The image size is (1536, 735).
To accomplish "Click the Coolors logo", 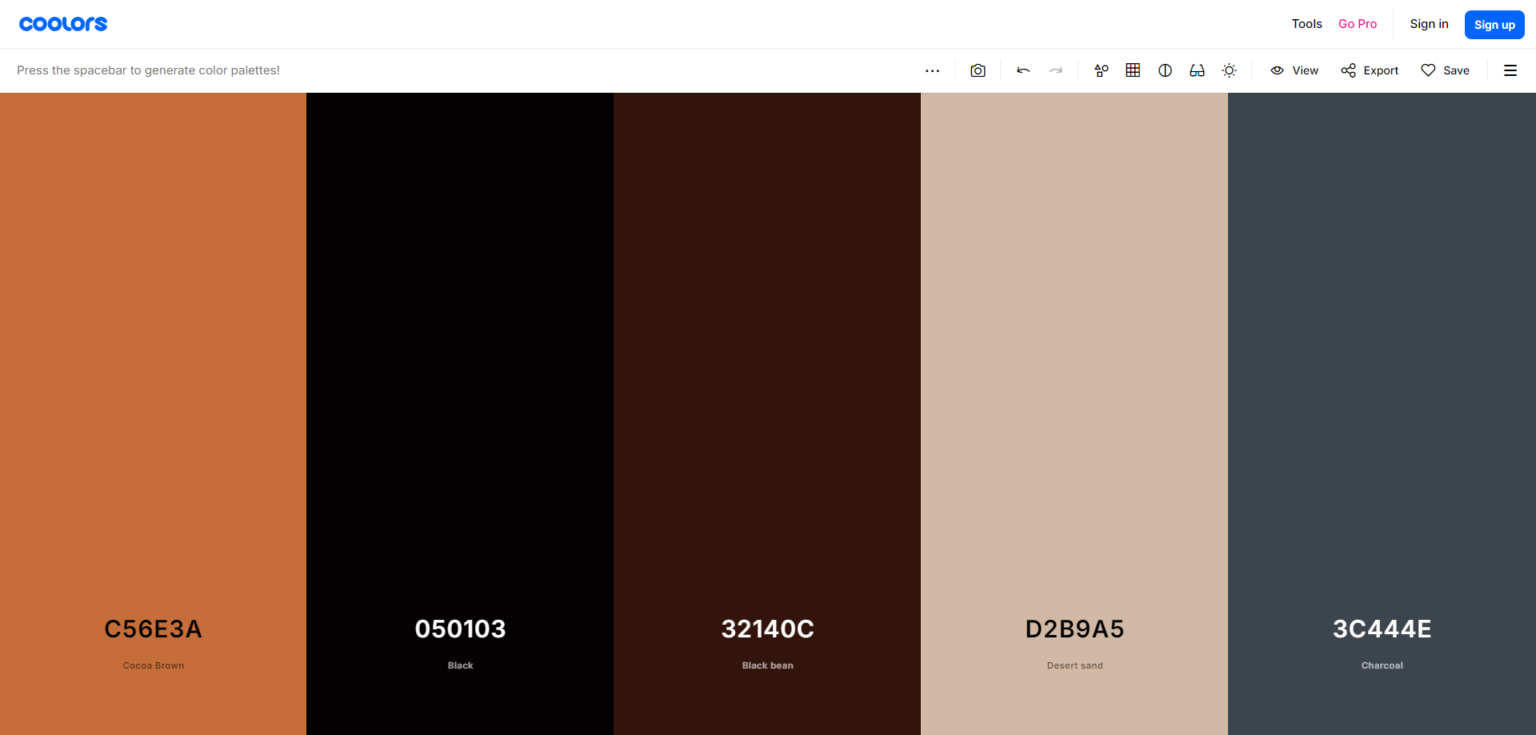I will click(63, 23).
